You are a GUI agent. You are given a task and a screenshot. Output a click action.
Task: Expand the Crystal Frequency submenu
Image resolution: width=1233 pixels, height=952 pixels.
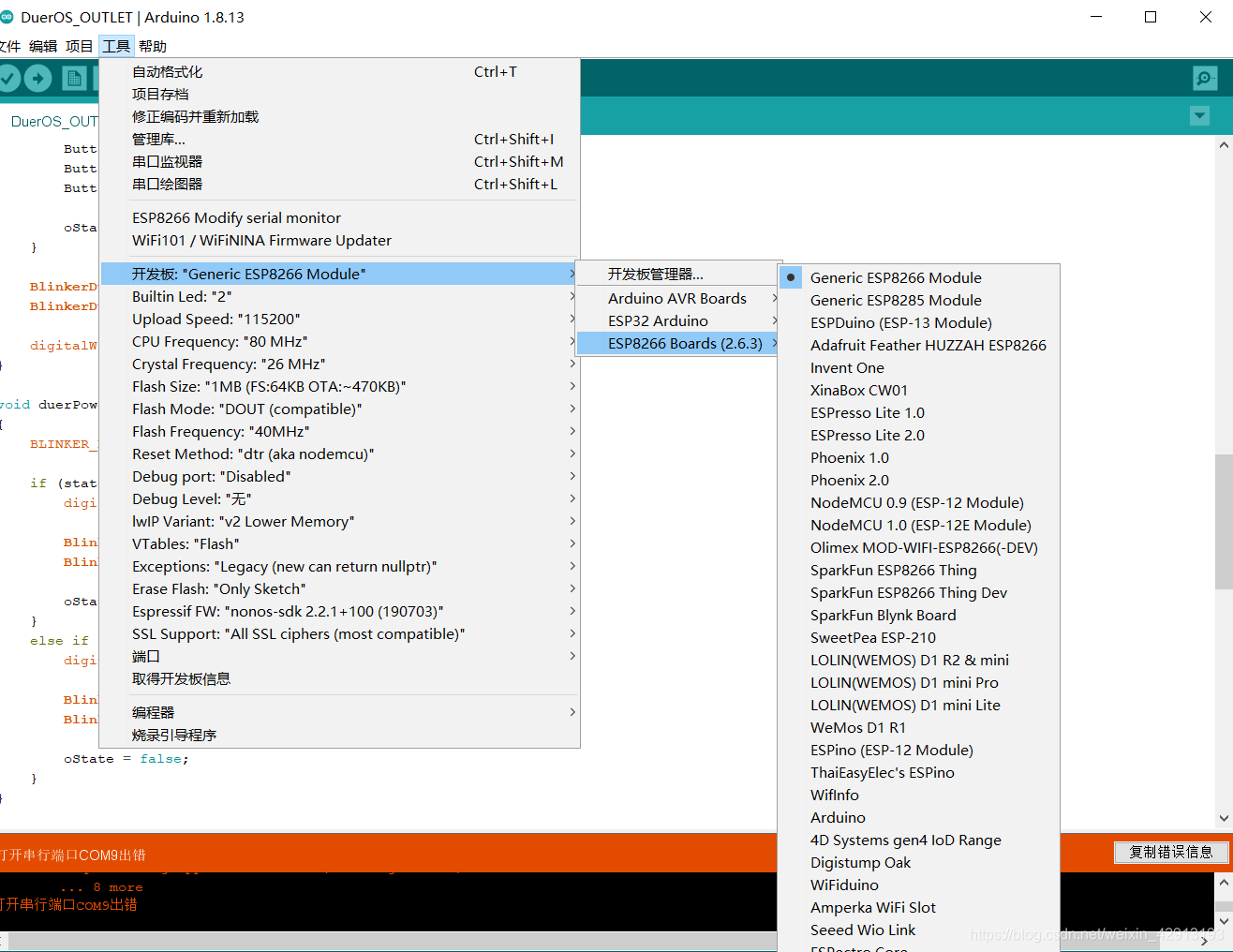click(x=339, y=364)
